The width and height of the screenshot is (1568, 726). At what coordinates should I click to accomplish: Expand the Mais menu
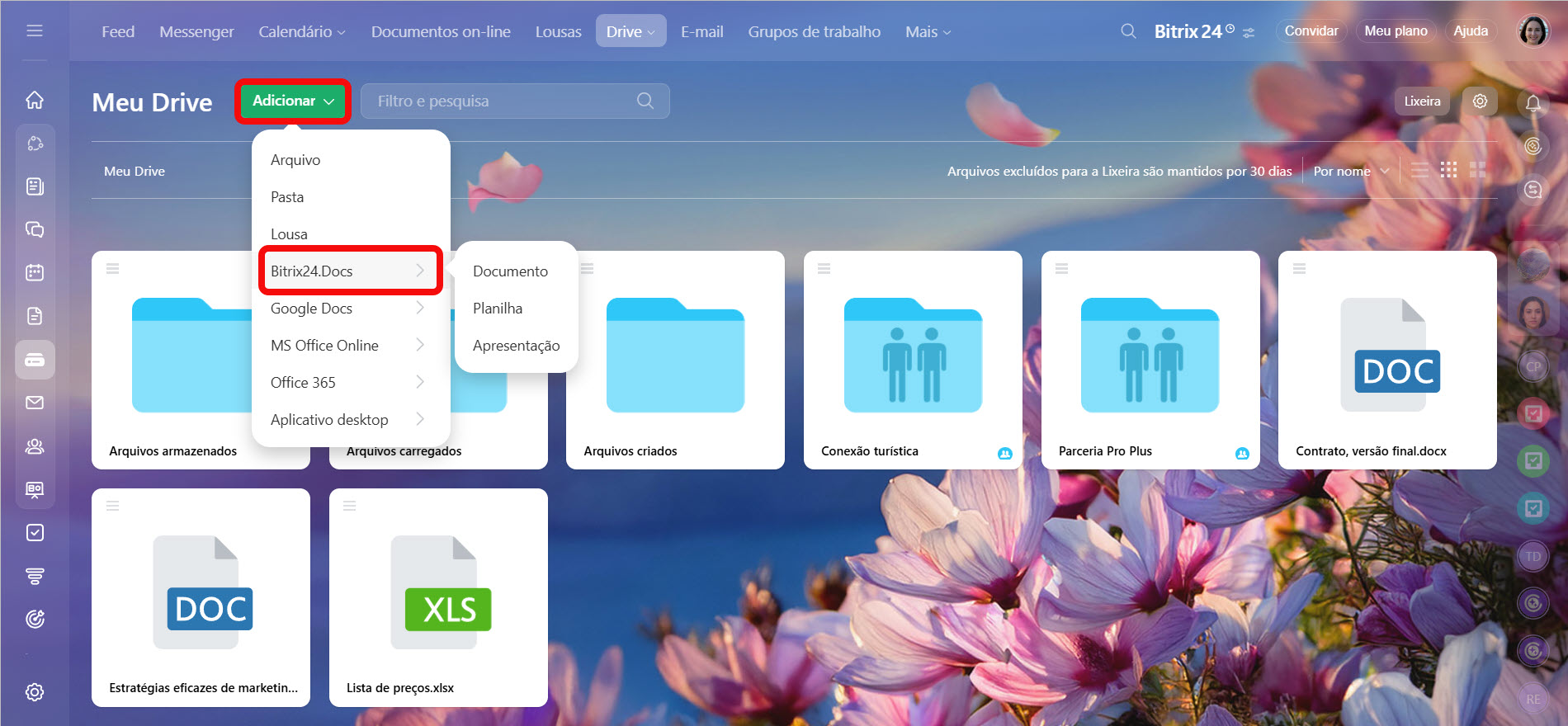pos(928,31)
